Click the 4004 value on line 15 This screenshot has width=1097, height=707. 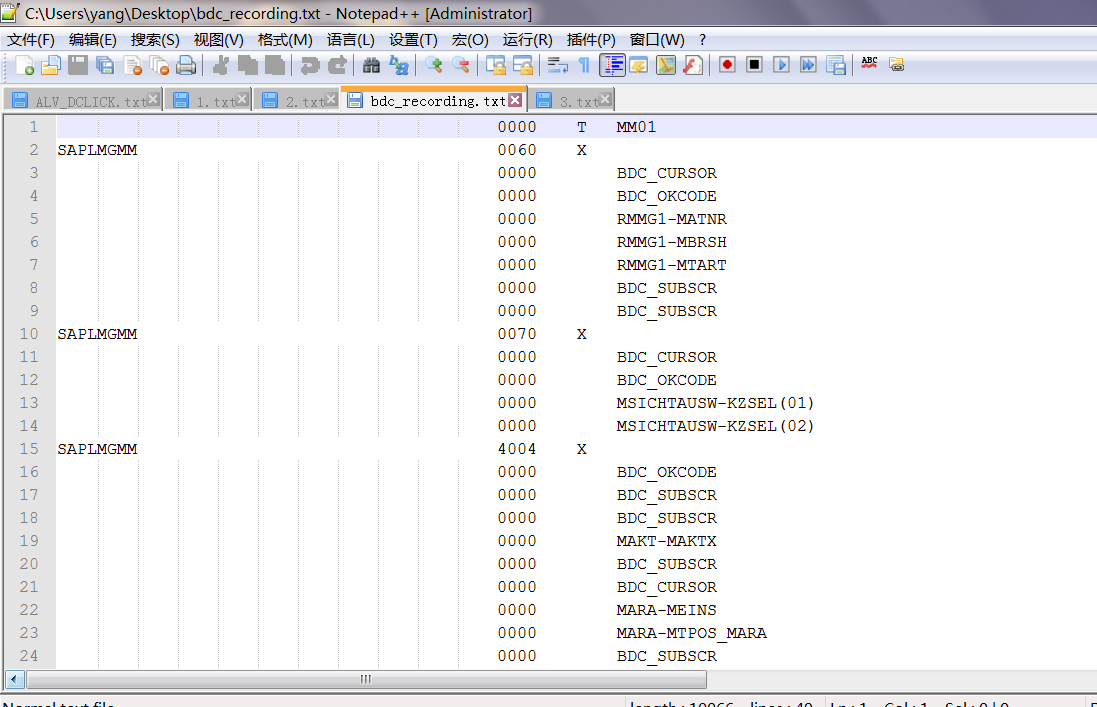(x=517, y=449)
